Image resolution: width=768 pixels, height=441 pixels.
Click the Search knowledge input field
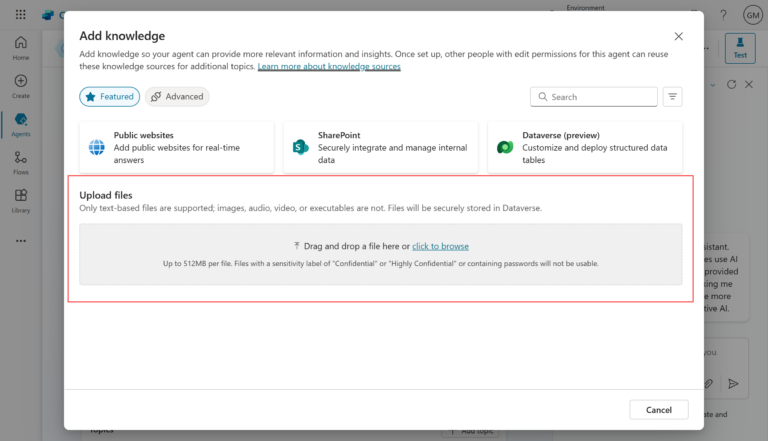click(x=594, y=97)
